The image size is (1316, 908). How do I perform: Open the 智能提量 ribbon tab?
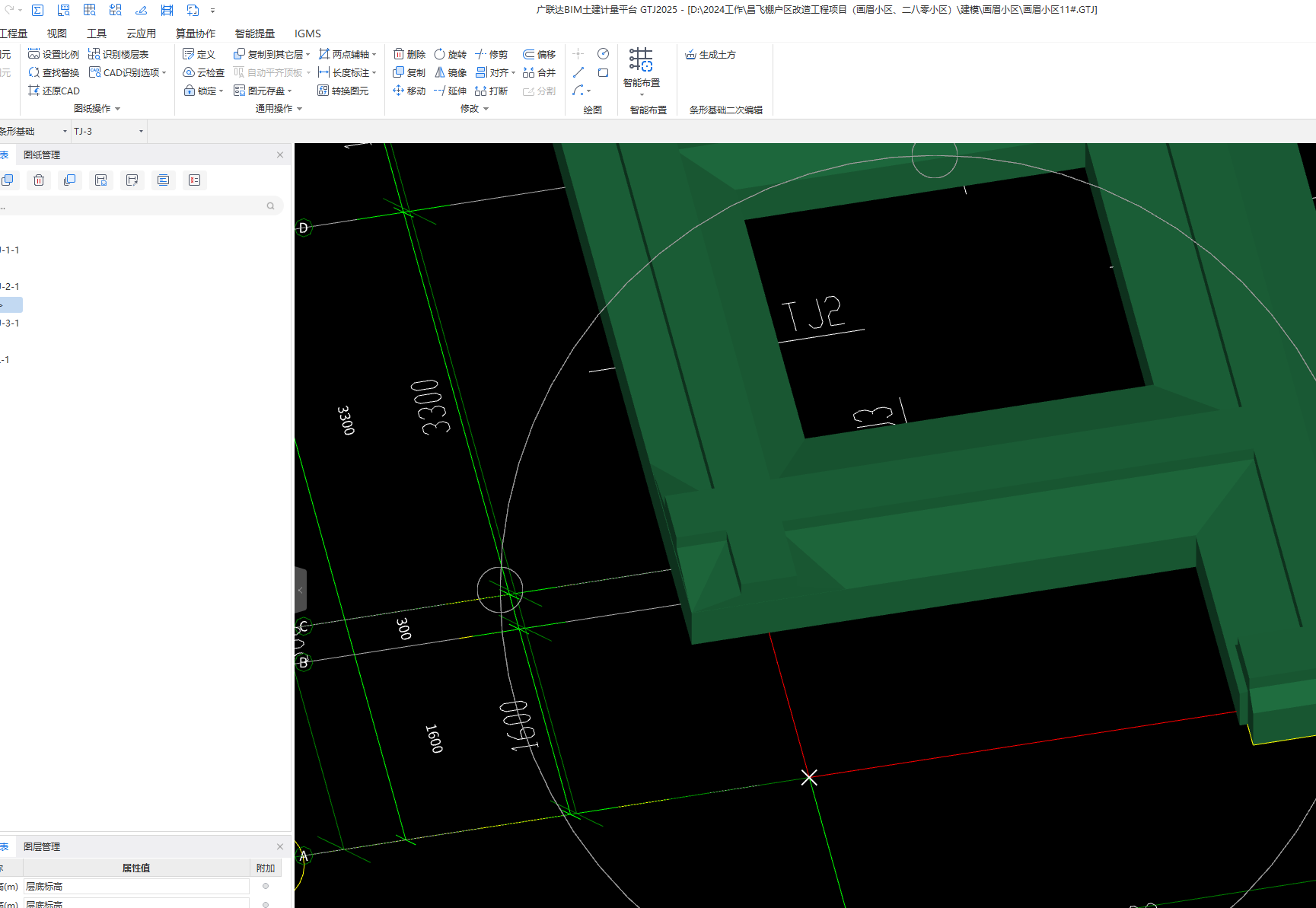[x=255, y=33]
